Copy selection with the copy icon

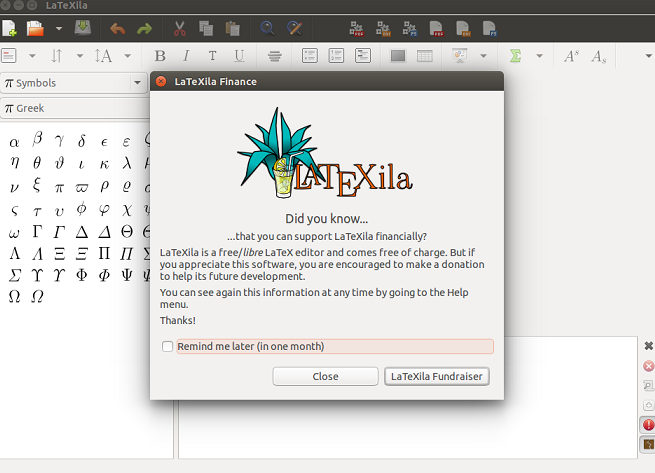[x=206, y=28]
